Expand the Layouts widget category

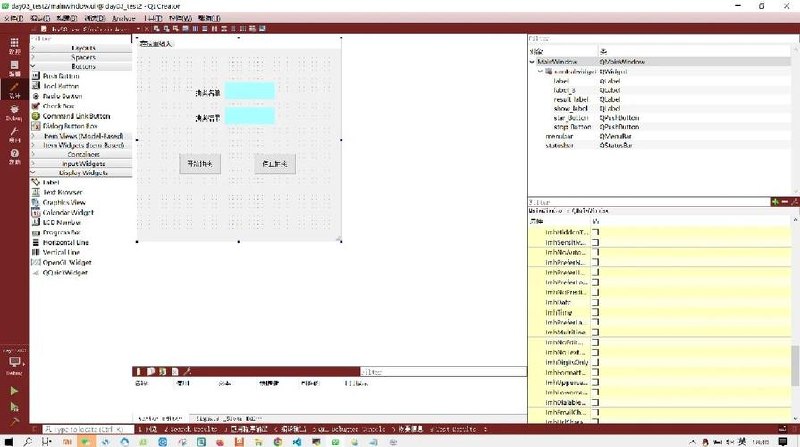tap(82, 47)
